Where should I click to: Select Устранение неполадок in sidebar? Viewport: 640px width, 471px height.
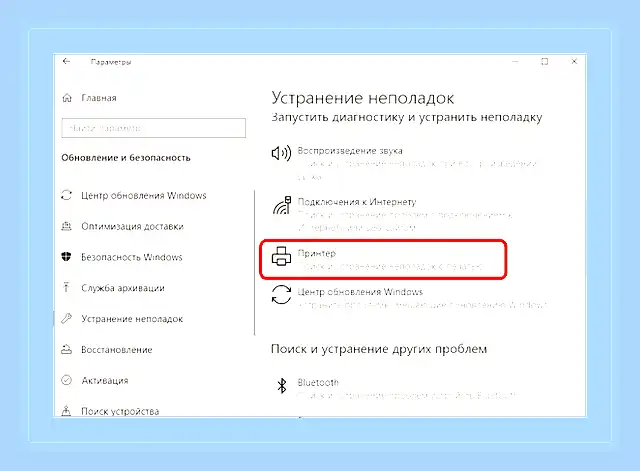tap(132, 319)
